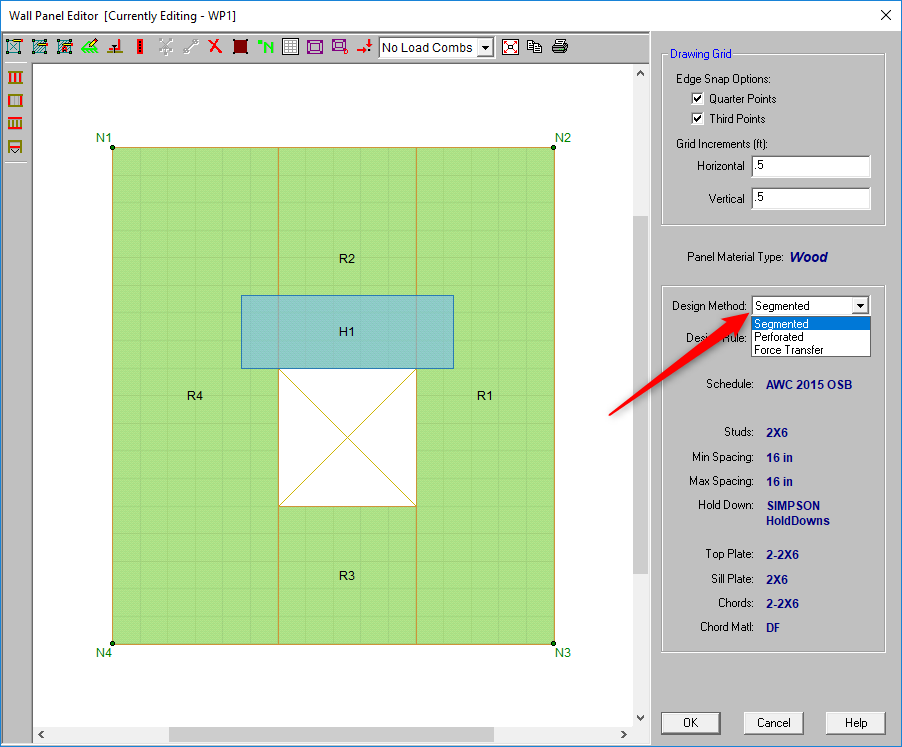Viewport: 902px width, 747px height.
Task: Select region R2 above the header
Action: (347, 259)
